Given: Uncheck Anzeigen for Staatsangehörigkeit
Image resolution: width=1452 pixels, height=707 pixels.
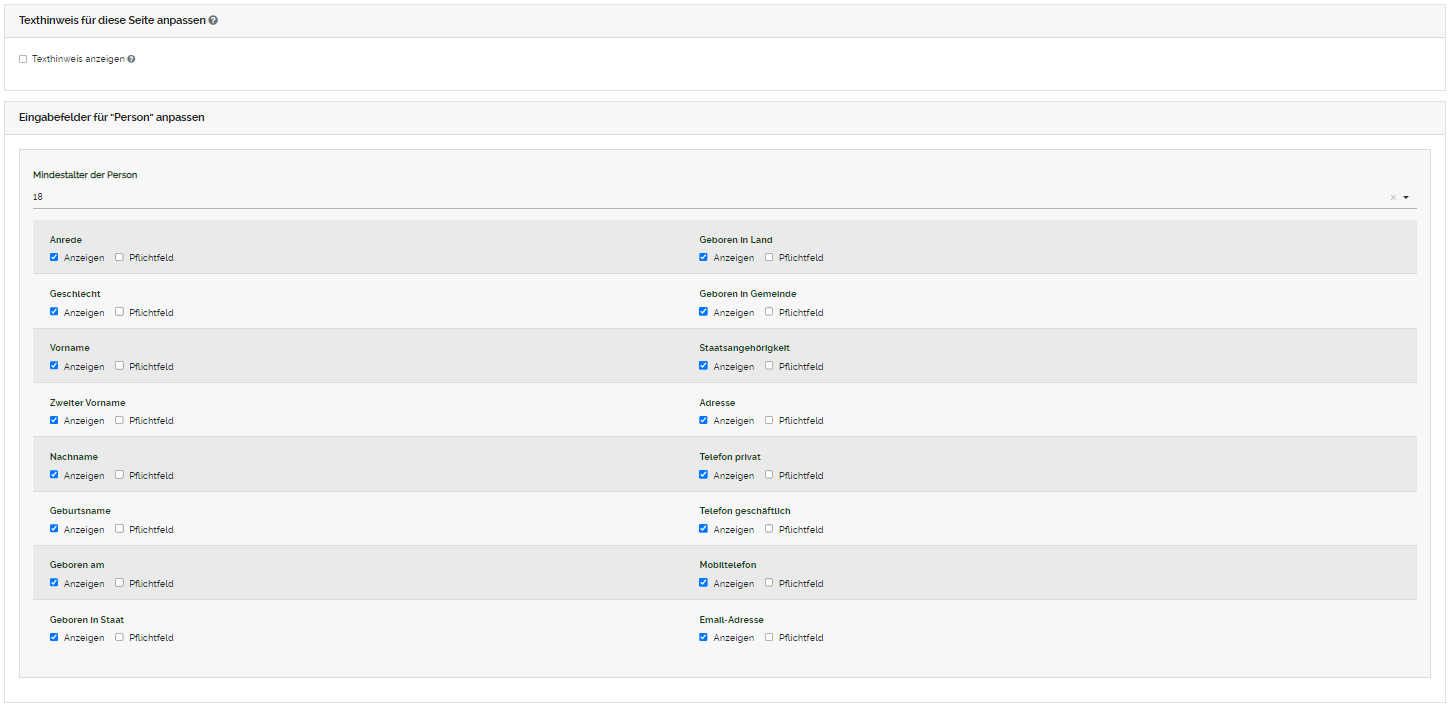Looking at the screenshot, I should (x=704, y=366).
